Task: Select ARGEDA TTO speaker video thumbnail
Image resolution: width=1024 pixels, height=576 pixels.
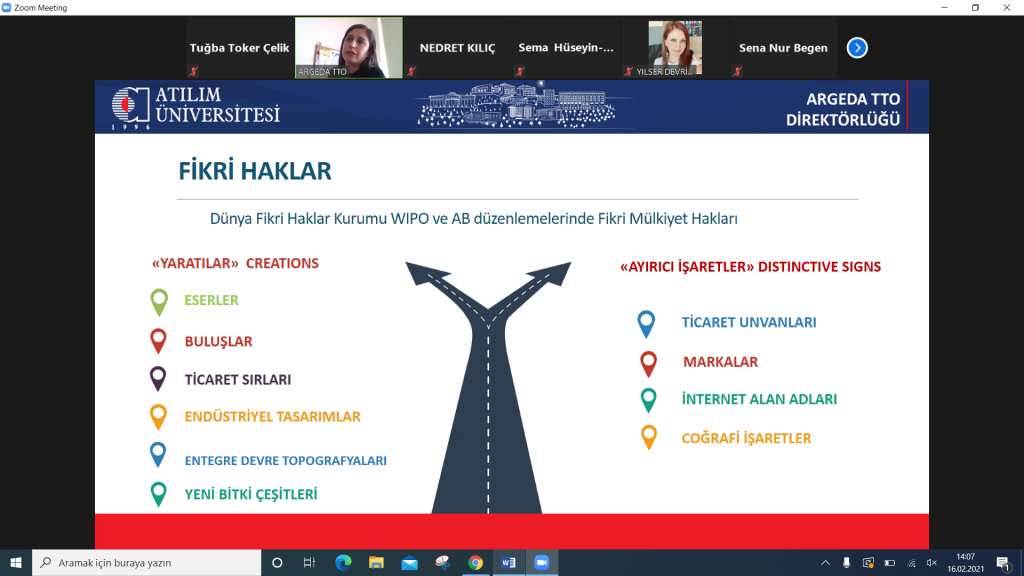Action: 349,47
